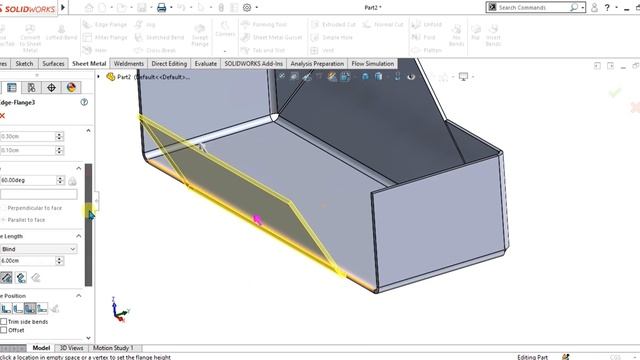The width and height of the screenshot is (640, 360).
Task: Select Bend from Virtual Sharp position icon
Action: (42, 309)
